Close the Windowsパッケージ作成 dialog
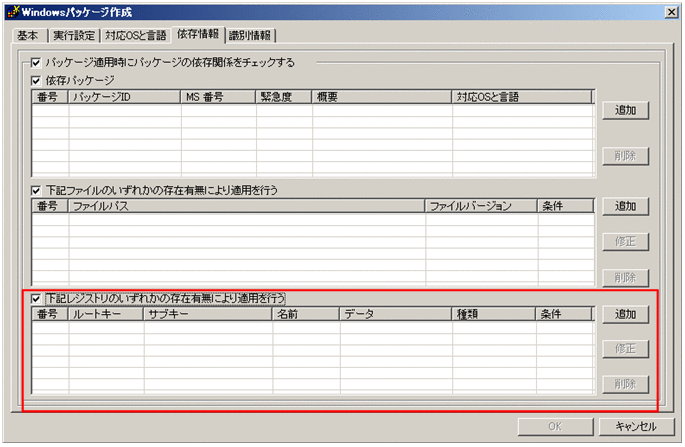This screenshot has height=447, width=685. pyautogui.click(x=671, y=10)
